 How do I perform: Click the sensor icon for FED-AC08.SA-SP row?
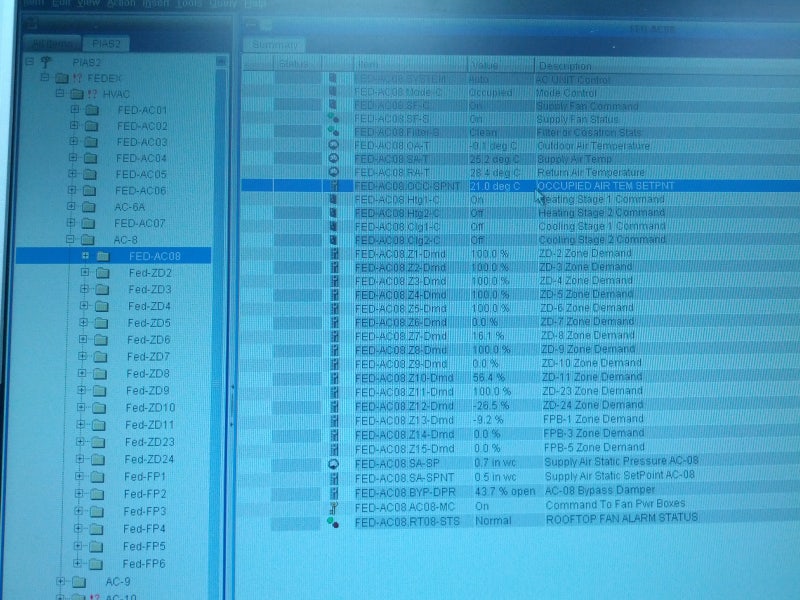[x=333, y=464]
